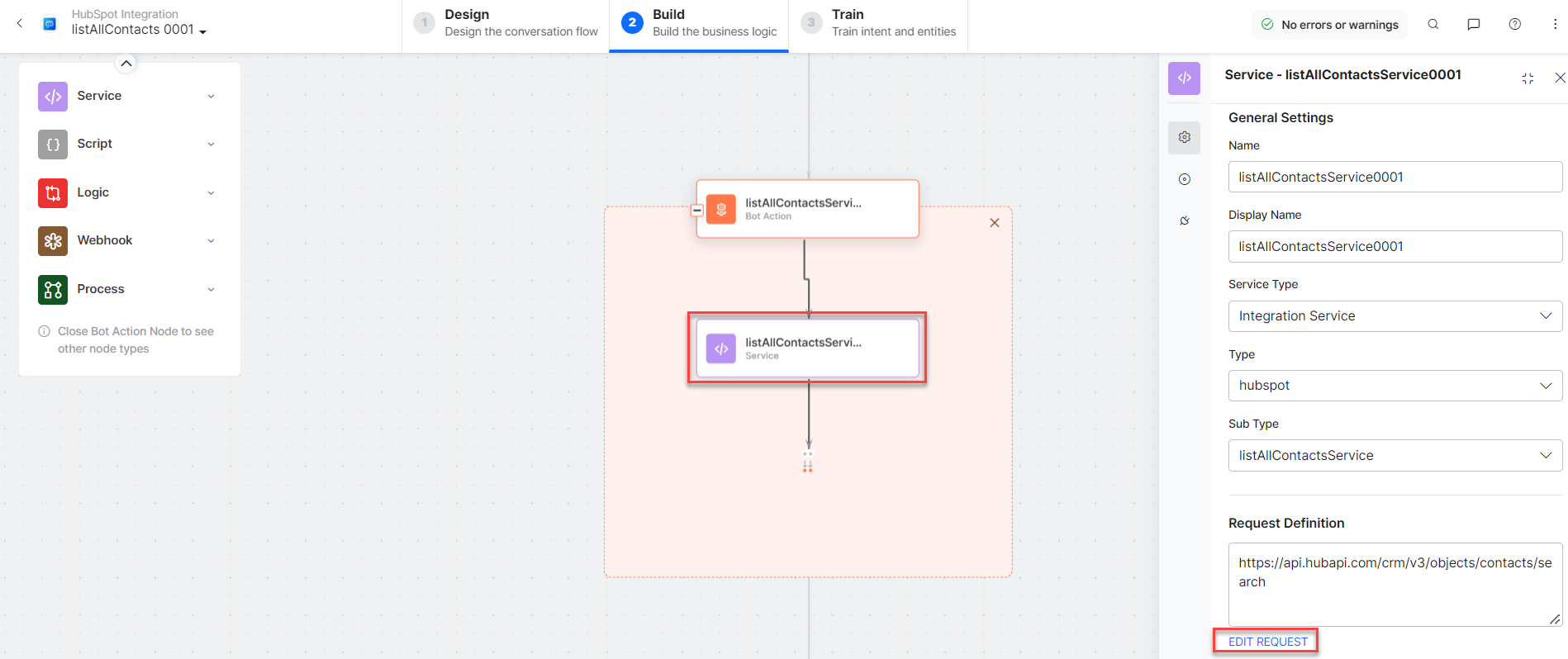This screenshot has height=659, width=1568.
Task: Click the back arrow icon
Action: coord(20,23)
